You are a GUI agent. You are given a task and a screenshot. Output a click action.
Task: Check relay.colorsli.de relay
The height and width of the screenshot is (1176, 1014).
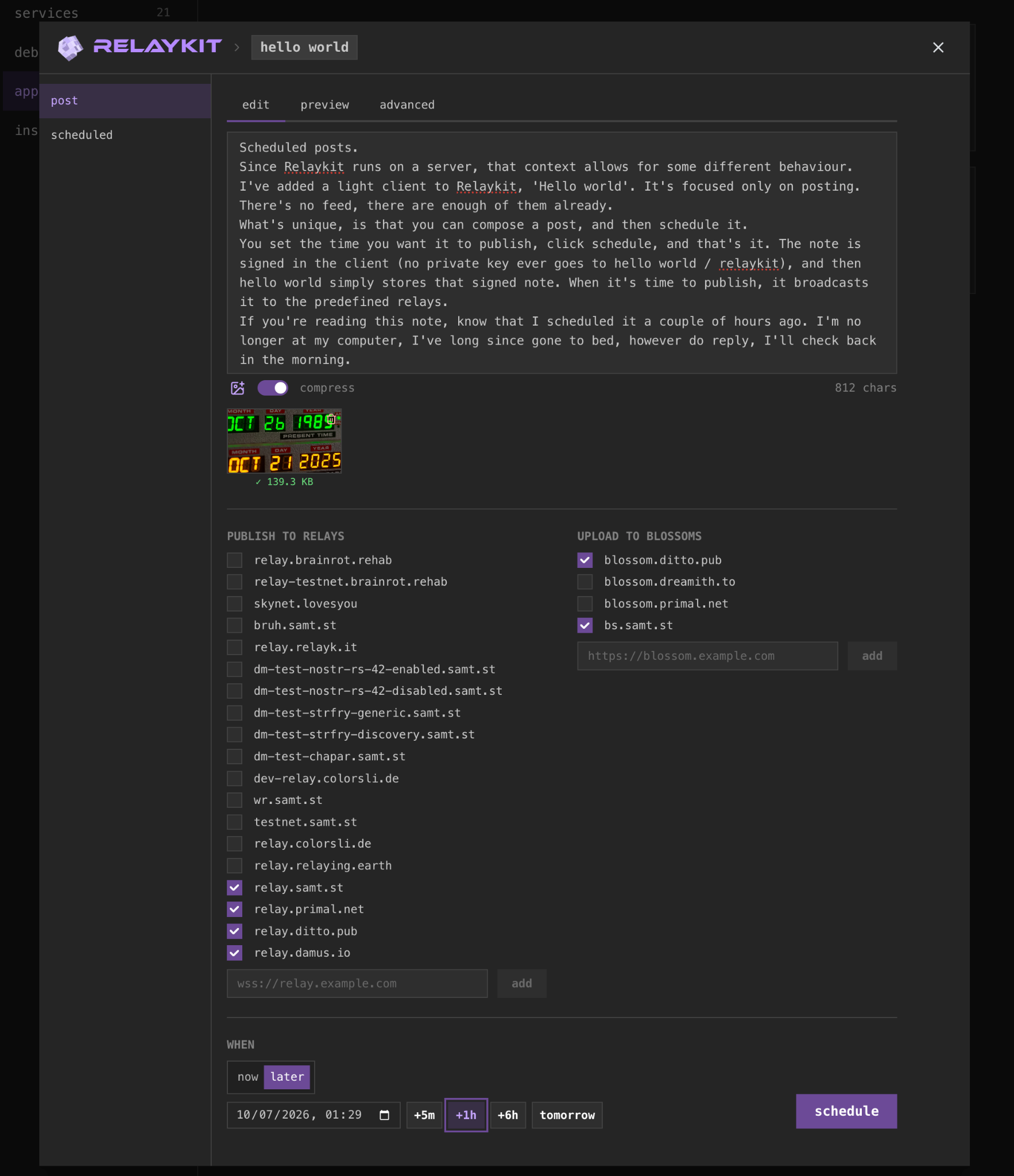234,844
